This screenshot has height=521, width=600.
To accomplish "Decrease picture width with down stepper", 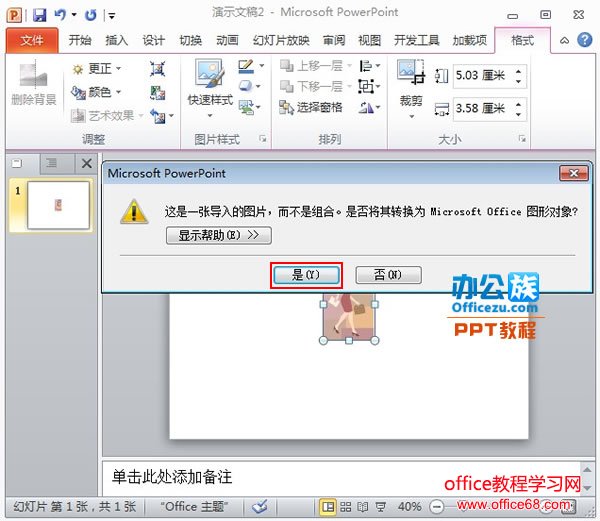I will [x=518, y=114].
